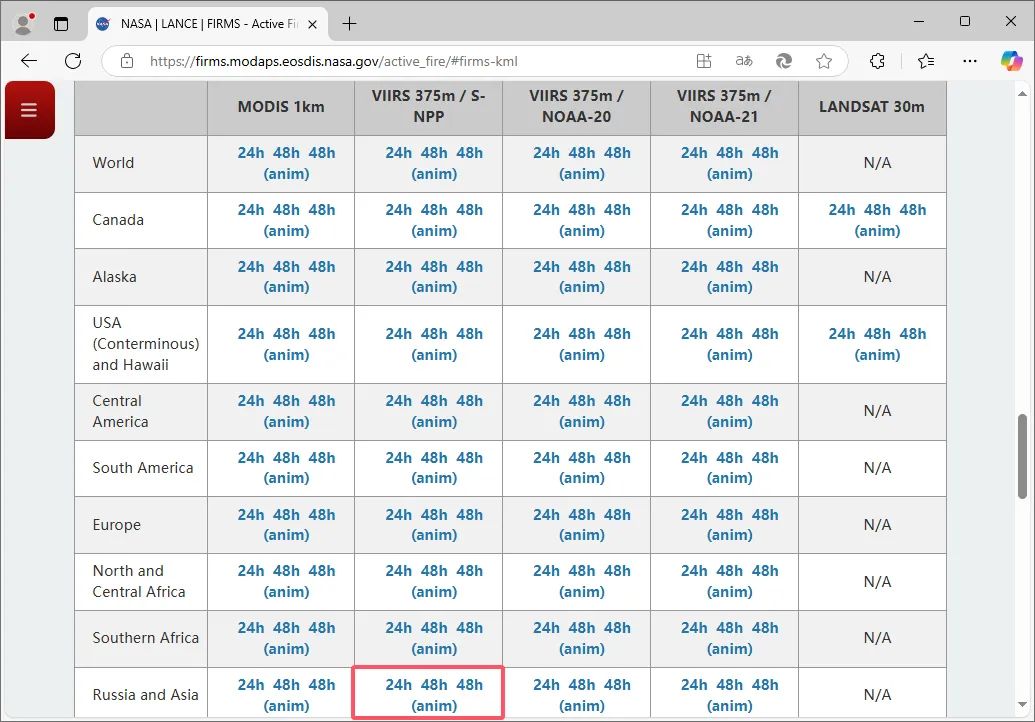This screenshot has height=722, width=1035.
Task: Launch Copilot from the toolbar
Action: (x=1011, y=61)
